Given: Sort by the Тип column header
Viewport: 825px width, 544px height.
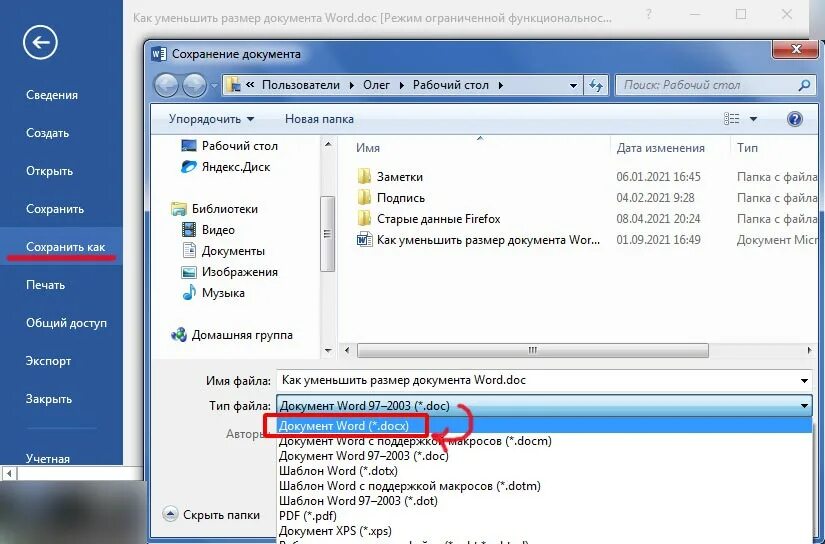Looking at the screenshot, I should tap(747, 148).
